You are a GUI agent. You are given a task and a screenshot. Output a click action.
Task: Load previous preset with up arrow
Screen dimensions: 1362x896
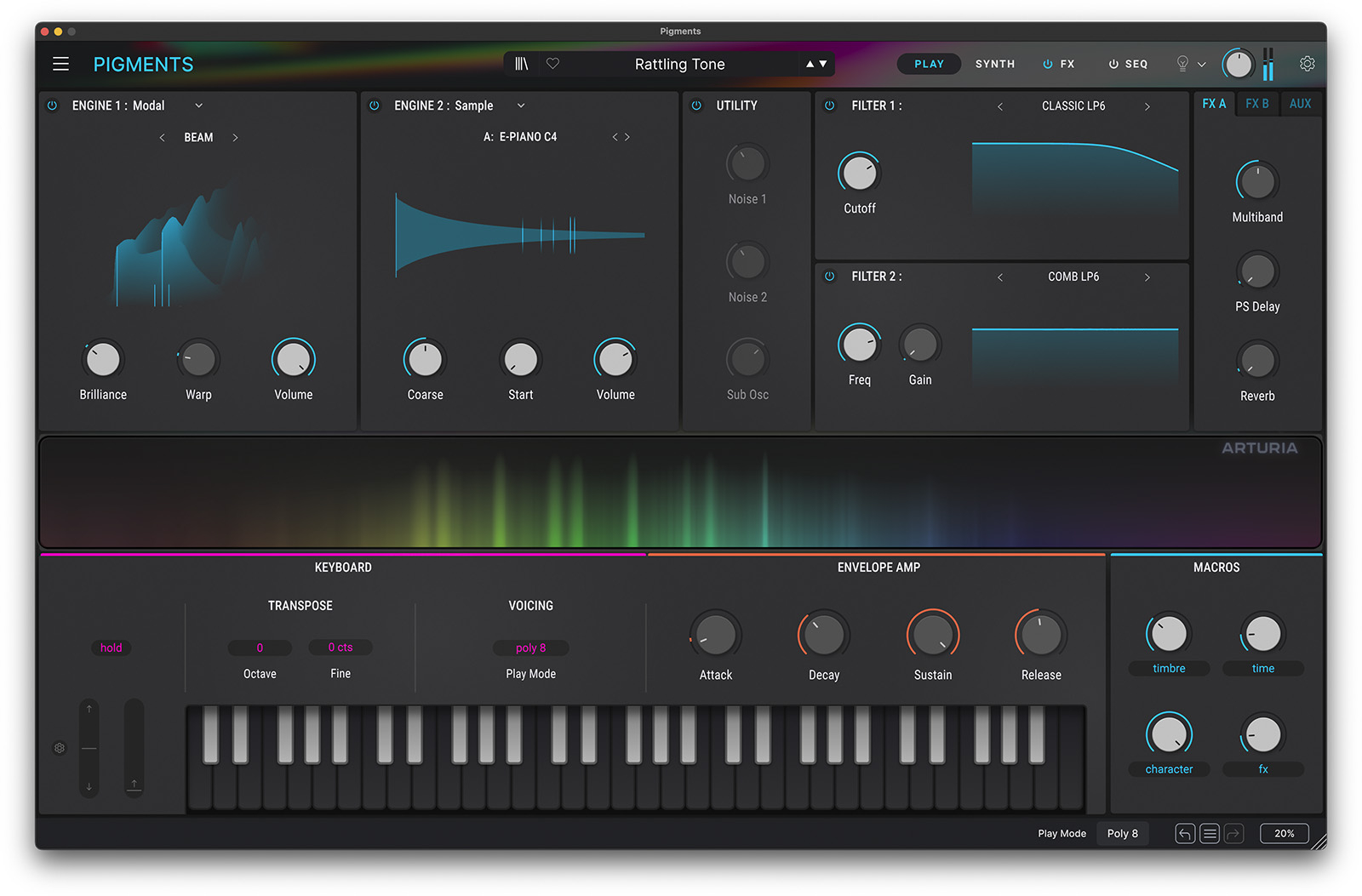pyautogui.click(x=810, y=64)
